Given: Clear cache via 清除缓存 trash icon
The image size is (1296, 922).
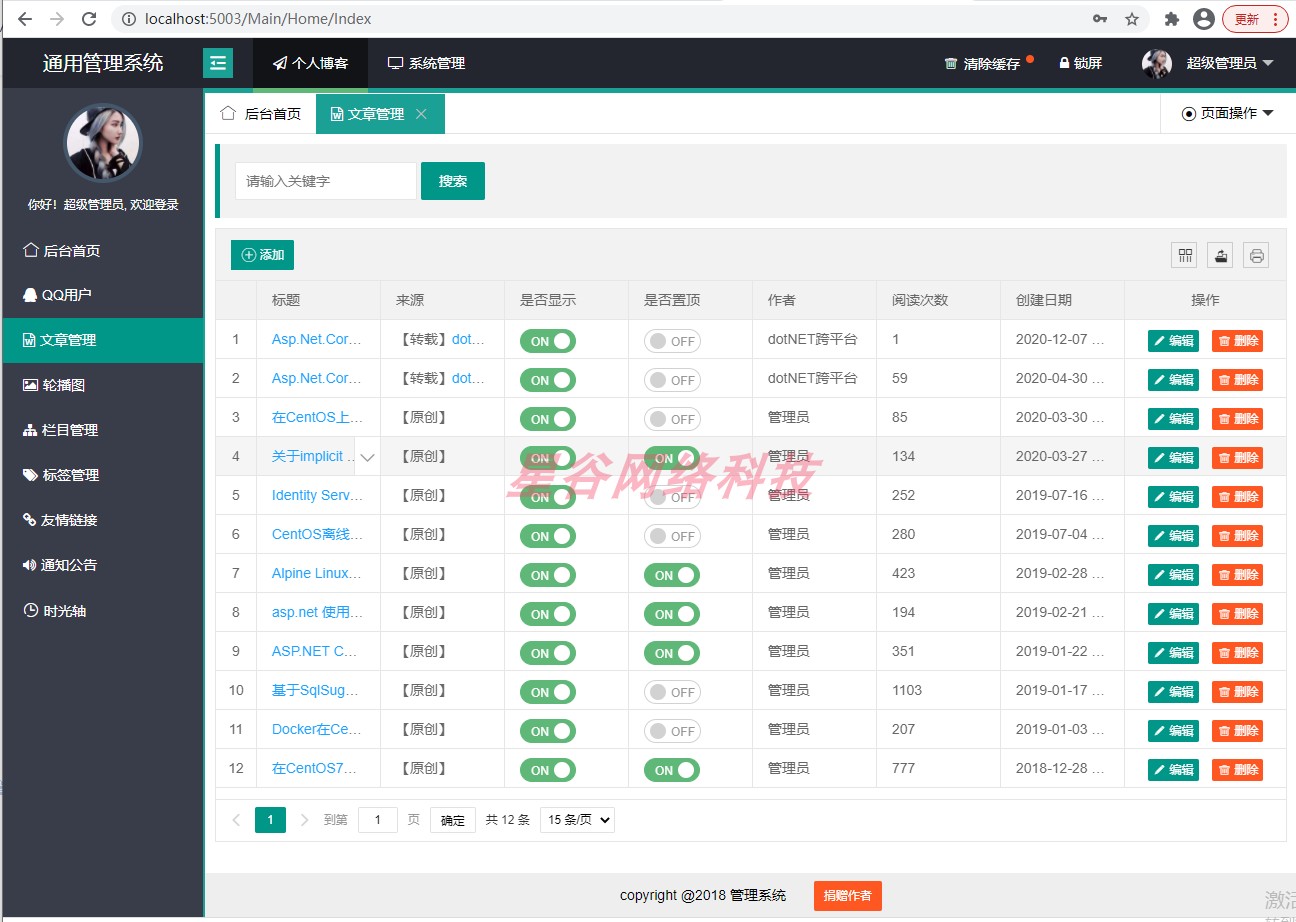Looking at the screenshot, I should (951, 63).
